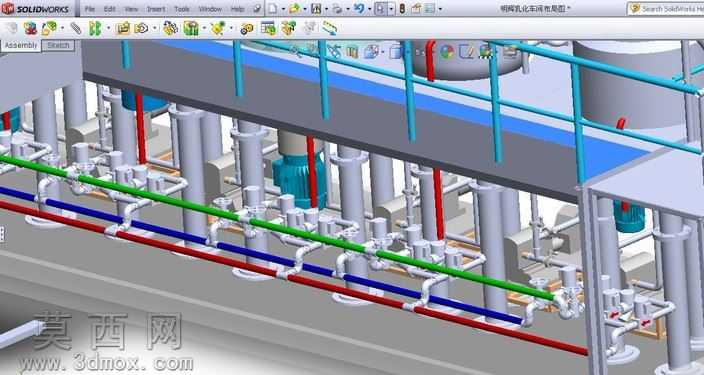The width and height of the screenshot is (704, 375).
Task: Click the View Orientation icon in viewport
Action: pyautogui.click(x=371, y=52)
